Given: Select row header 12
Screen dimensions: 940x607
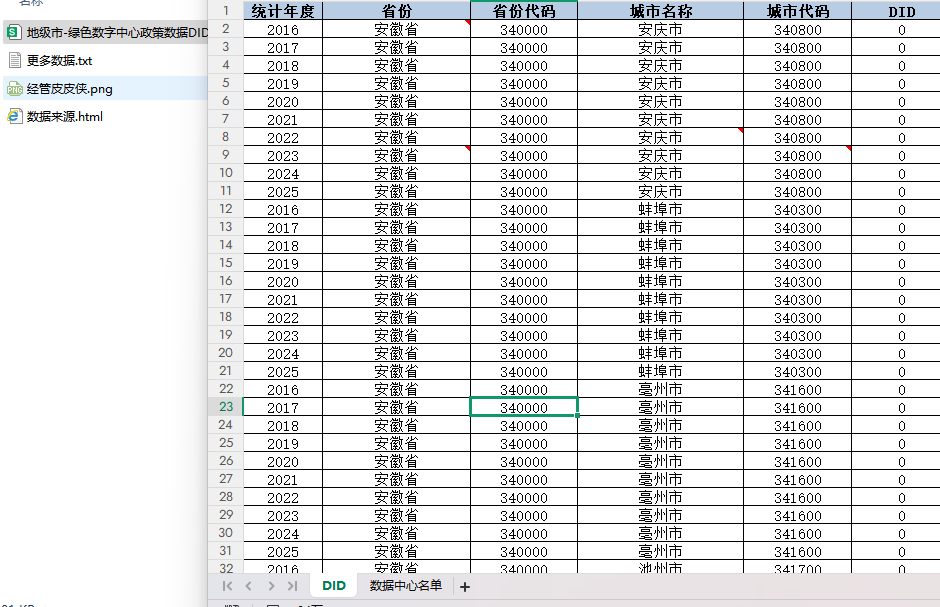Looking at the screenshot, I should 225,209.
